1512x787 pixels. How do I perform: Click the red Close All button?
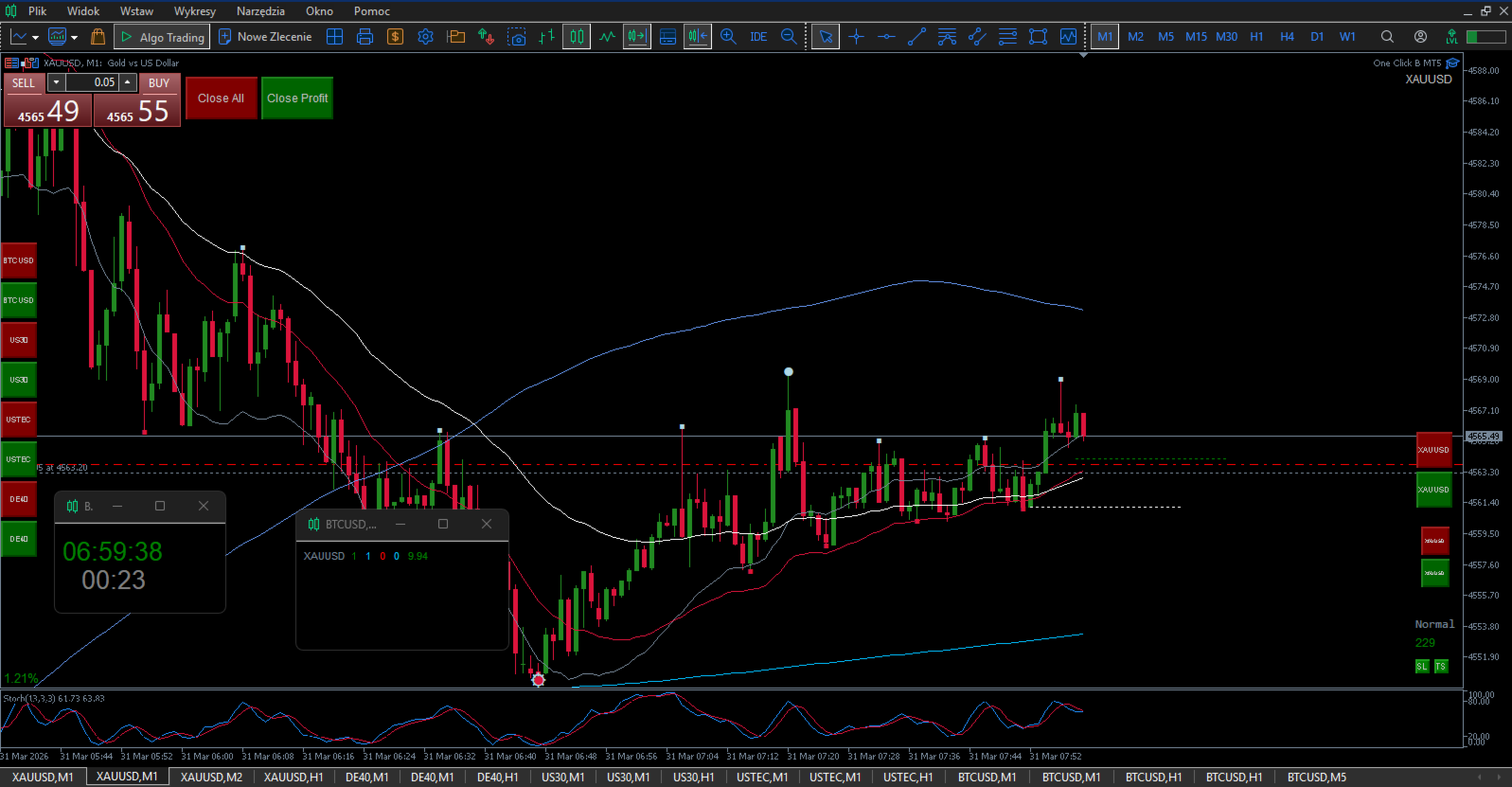pyautogui.click(x=221, y=98)
